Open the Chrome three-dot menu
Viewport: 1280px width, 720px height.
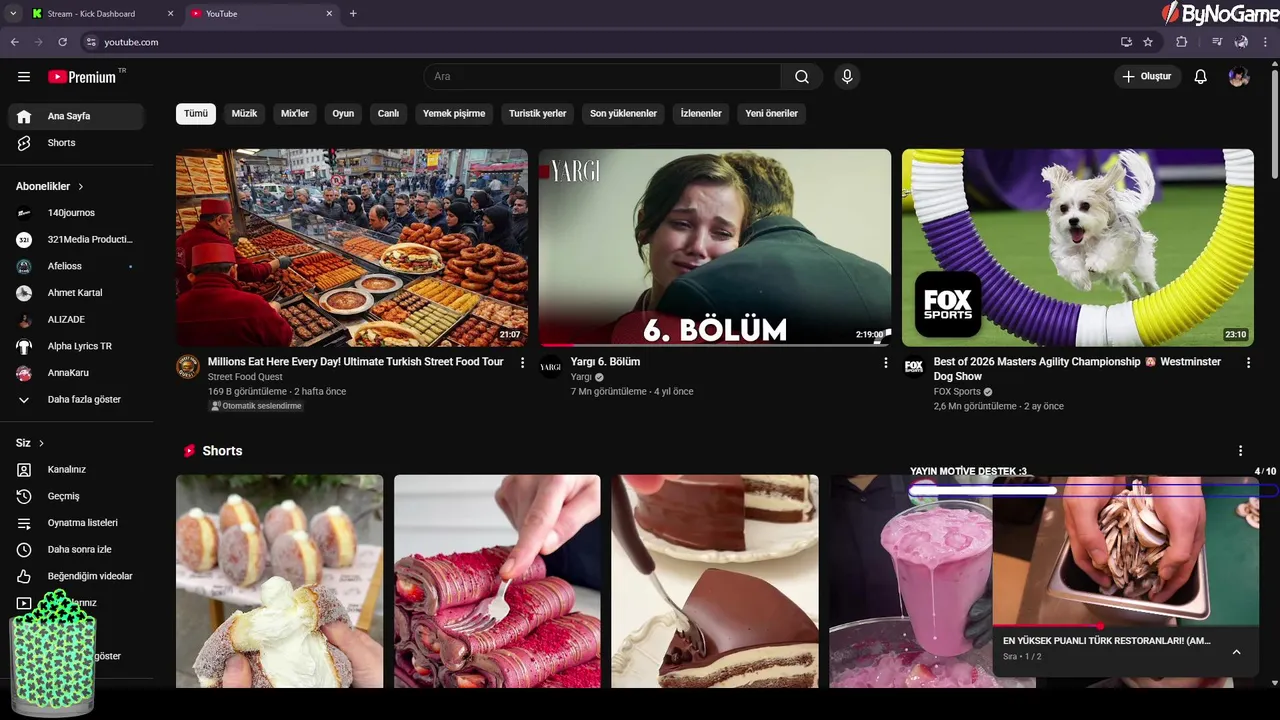[1266, 42]
